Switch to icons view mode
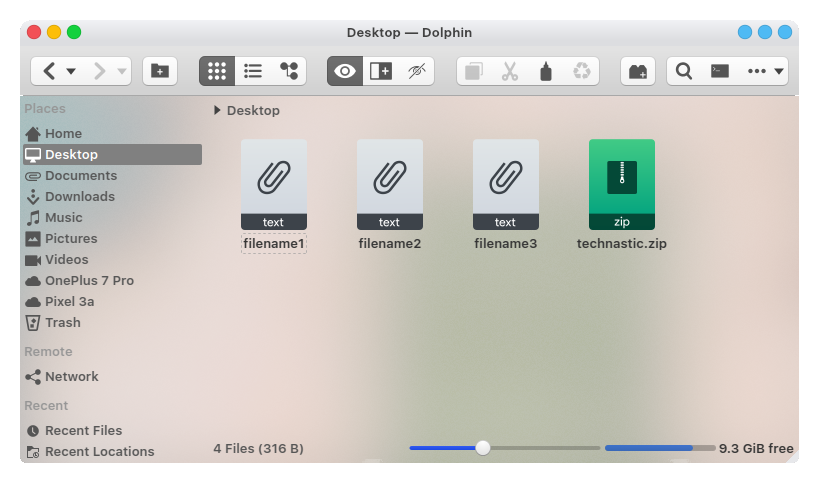 [x=217, y=71]
